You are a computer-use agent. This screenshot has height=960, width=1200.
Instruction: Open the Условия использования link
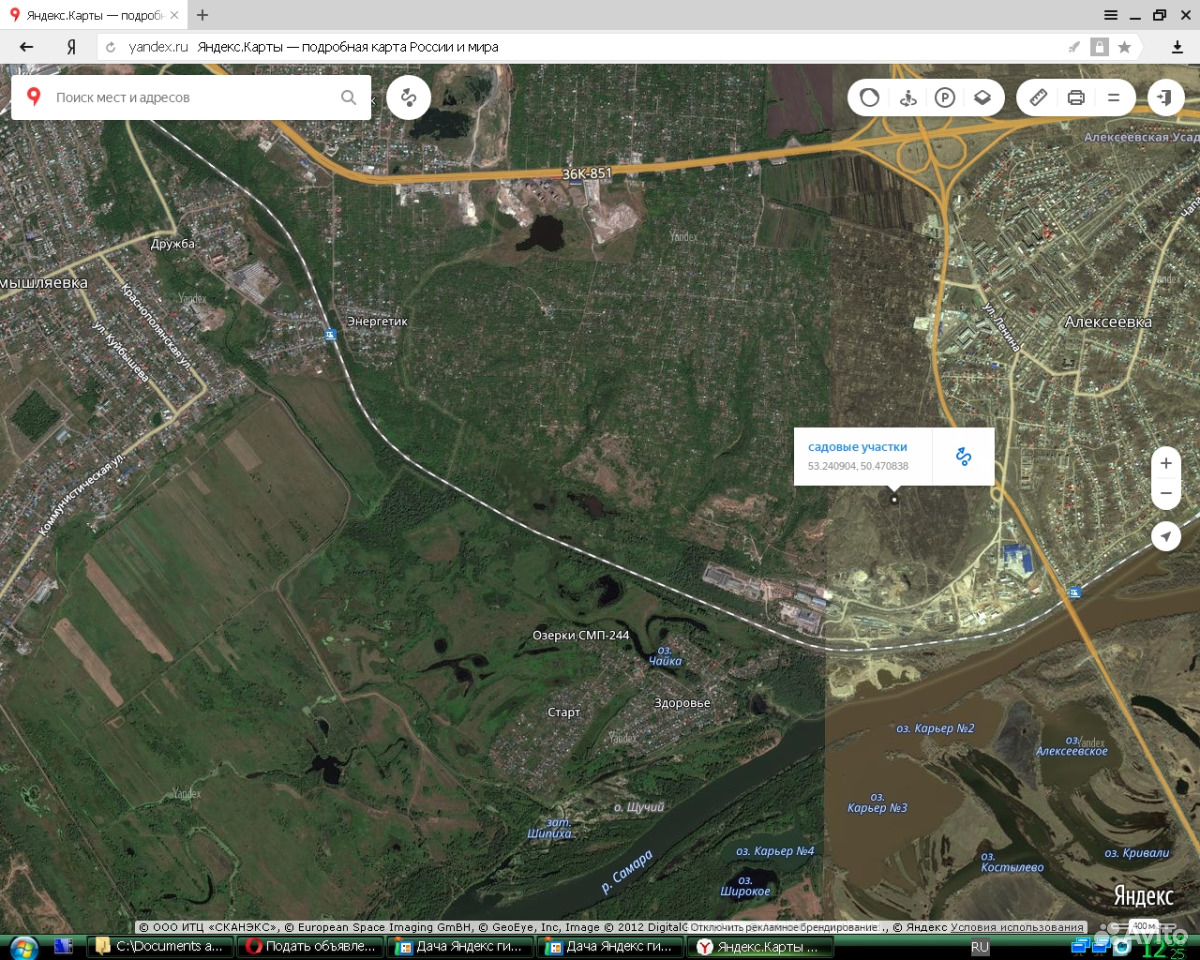[x=1017, y=927]
